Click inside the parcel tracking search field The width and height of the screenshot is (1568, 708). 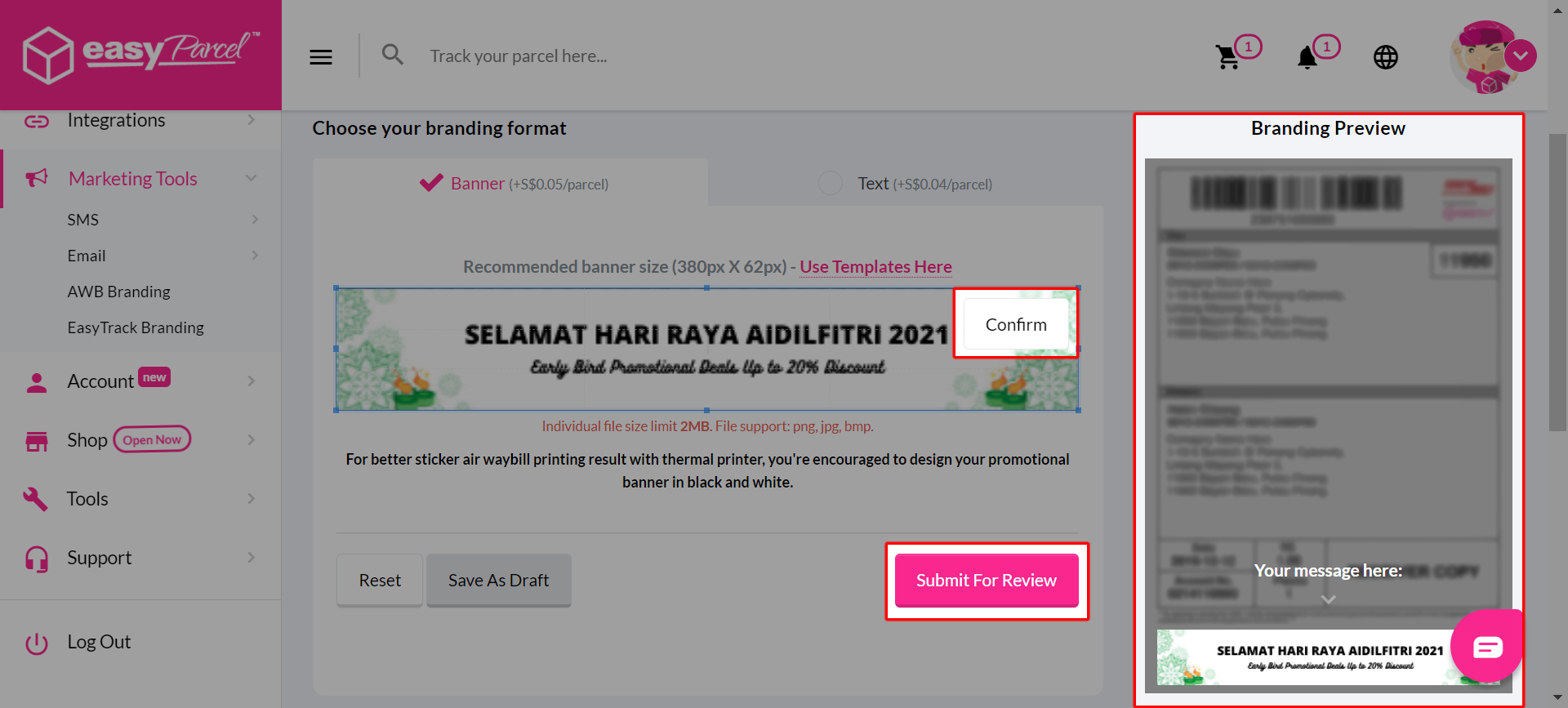[572, 56]
